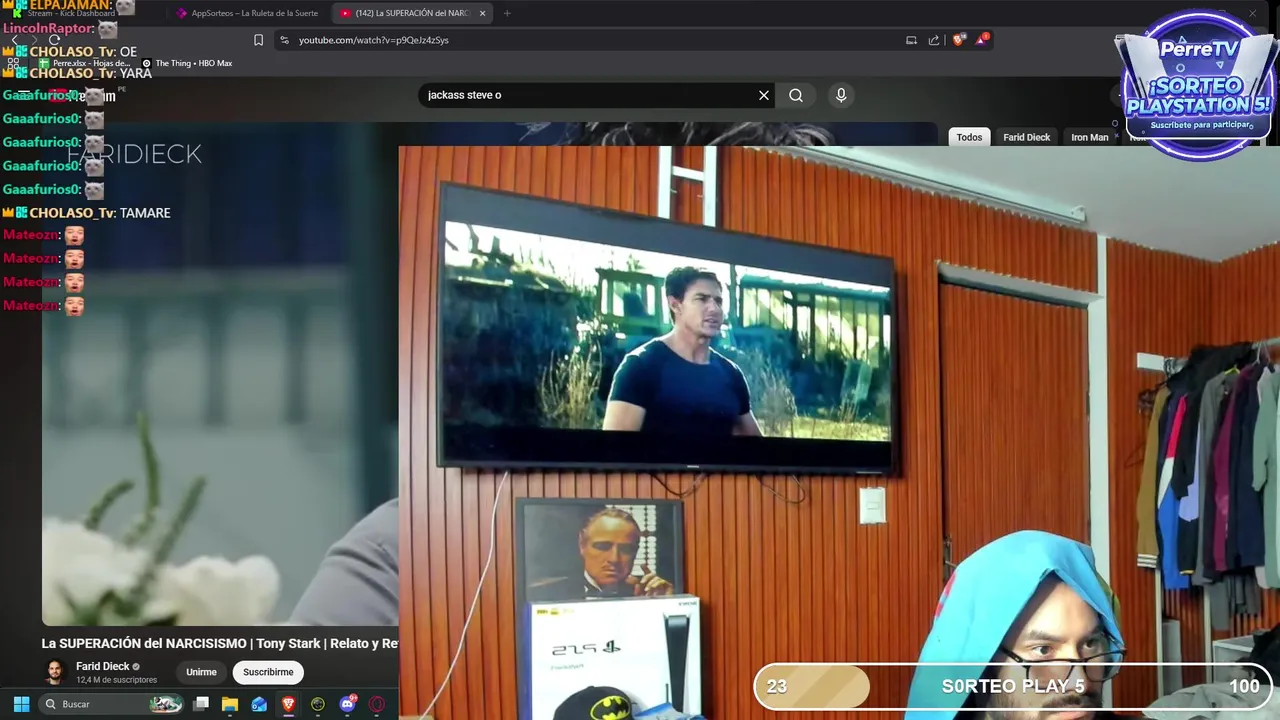The height and width of the screenshot is (720, 1280).
Task: Open the Windows Start menu
Action: [21, 704]
